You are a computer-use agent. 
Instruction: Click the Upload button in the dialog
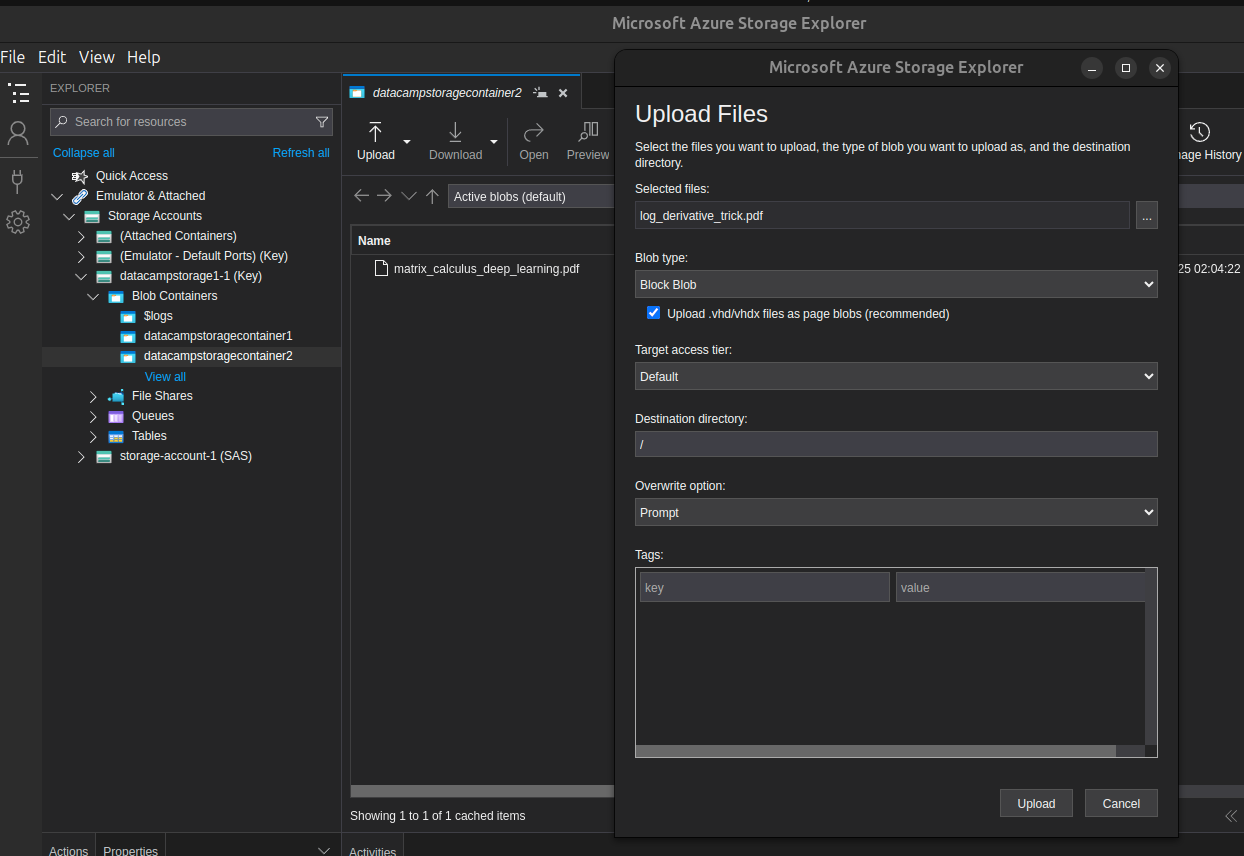pyautogui.click(x=1036, y=803)
